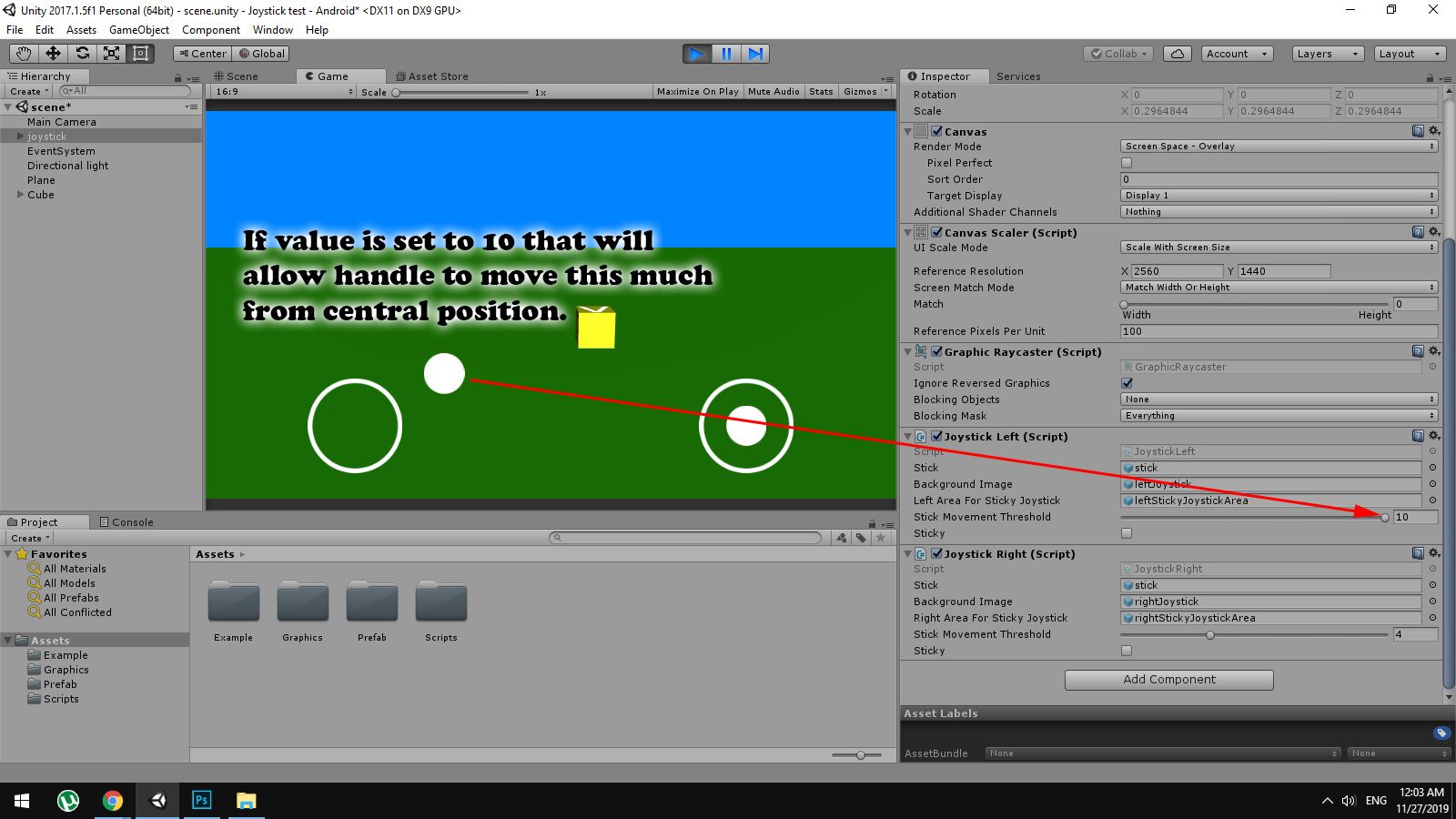
Task: Select the Rotate tool
Action: pyautogui.click(x=82, y=54)
